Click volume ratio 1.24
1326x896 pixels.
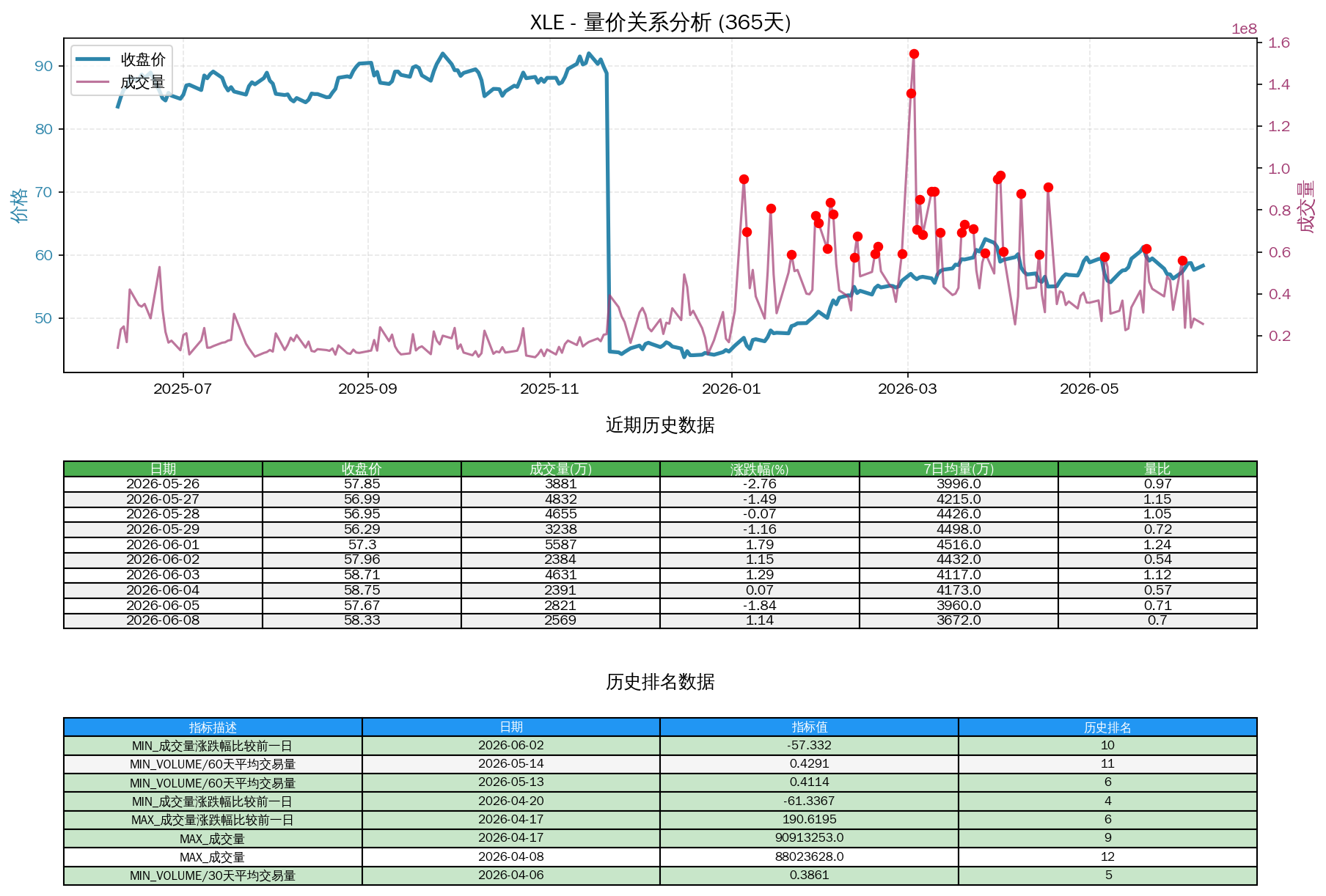tap(1157, 545)
